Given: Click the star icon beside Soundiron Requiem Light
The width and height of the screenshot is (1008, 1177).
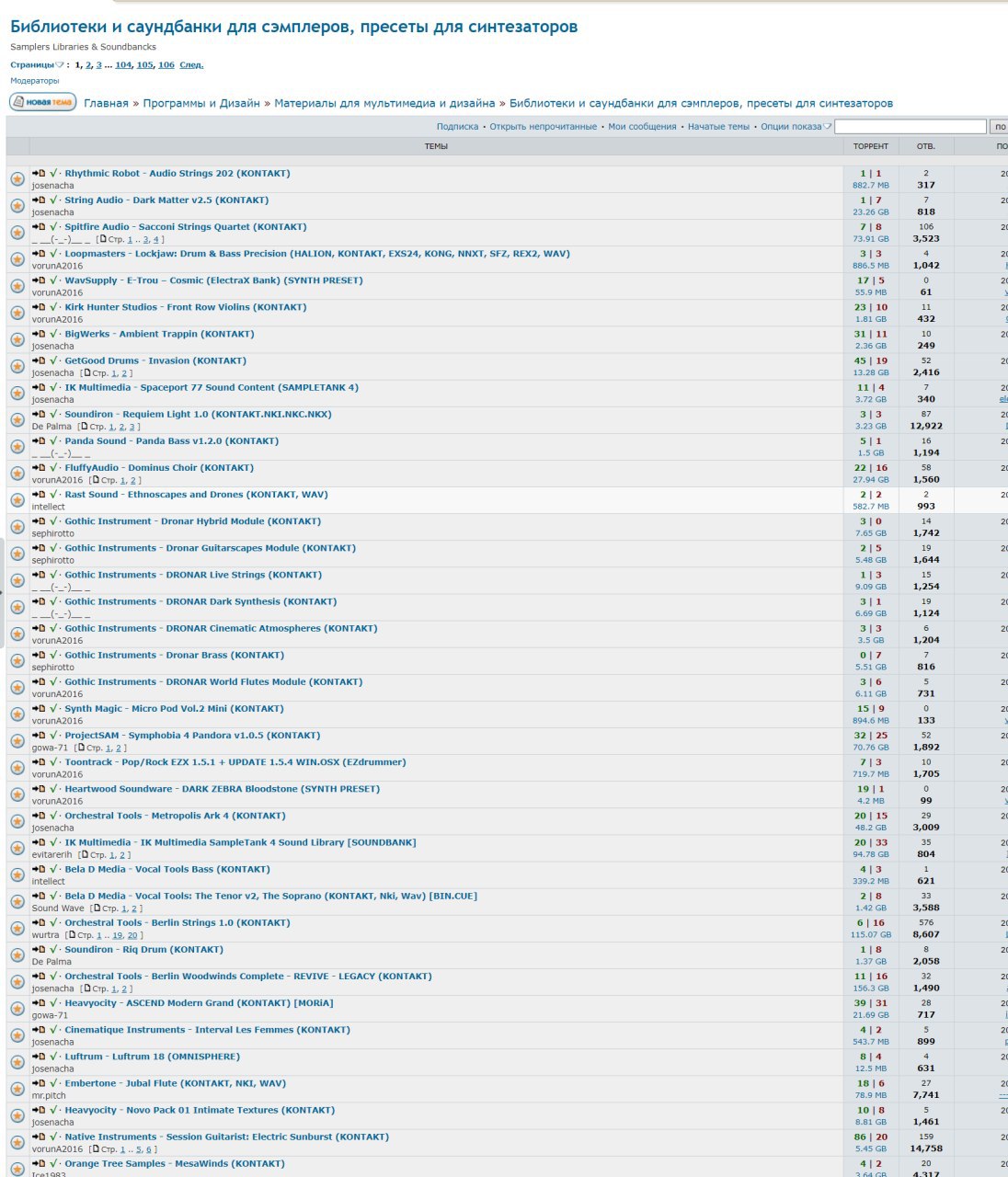Looking at the screenshot, I should pos(17,420).
